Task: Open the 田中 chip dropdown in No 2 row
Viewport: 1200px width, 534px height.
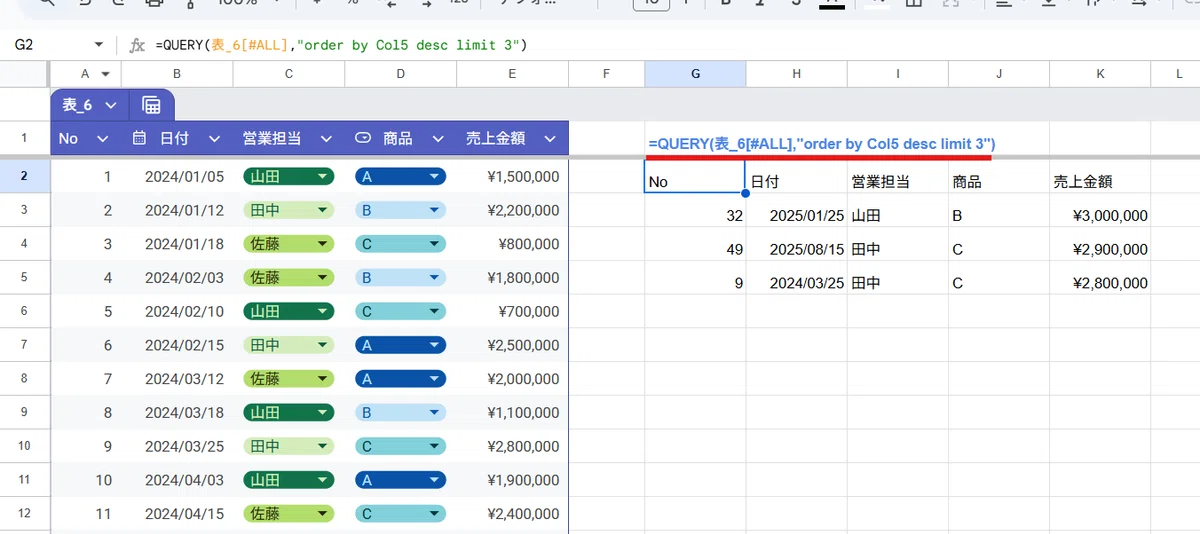Action: 322,211
